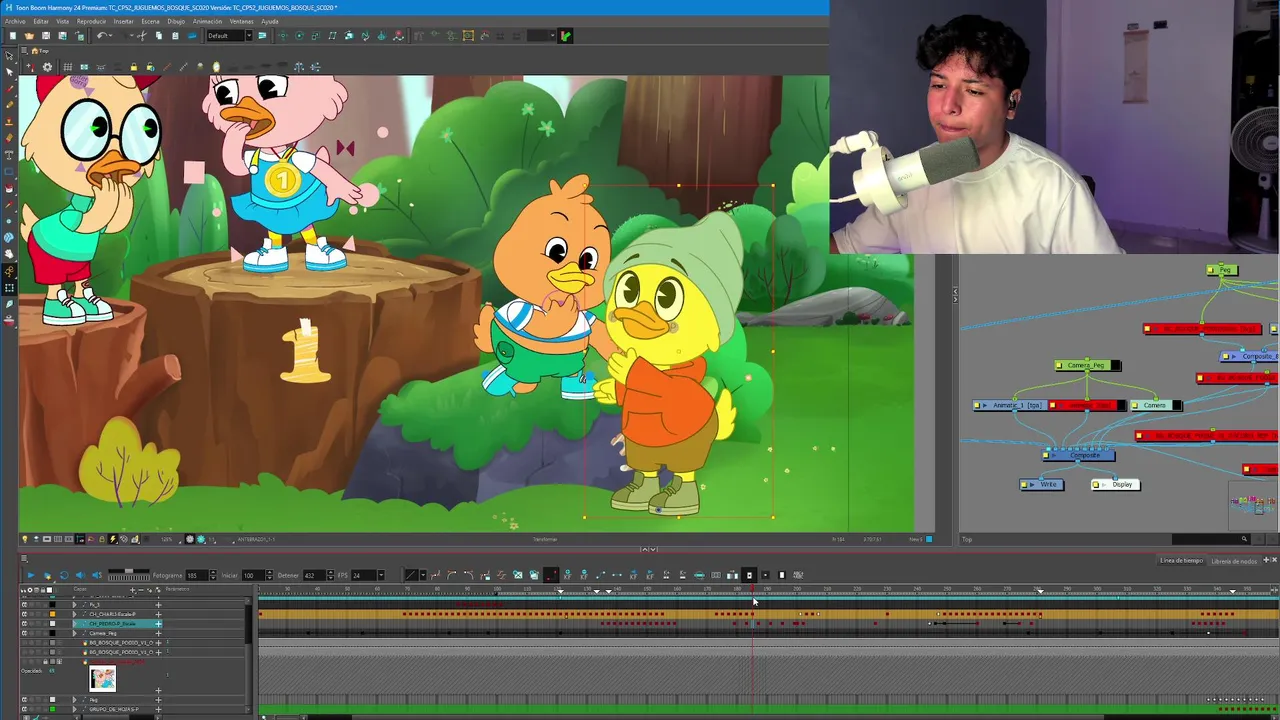Screen dimensions: 1280x720
Task: Click the New scene icon in top toolbar
Action: [x=12, y=36]
